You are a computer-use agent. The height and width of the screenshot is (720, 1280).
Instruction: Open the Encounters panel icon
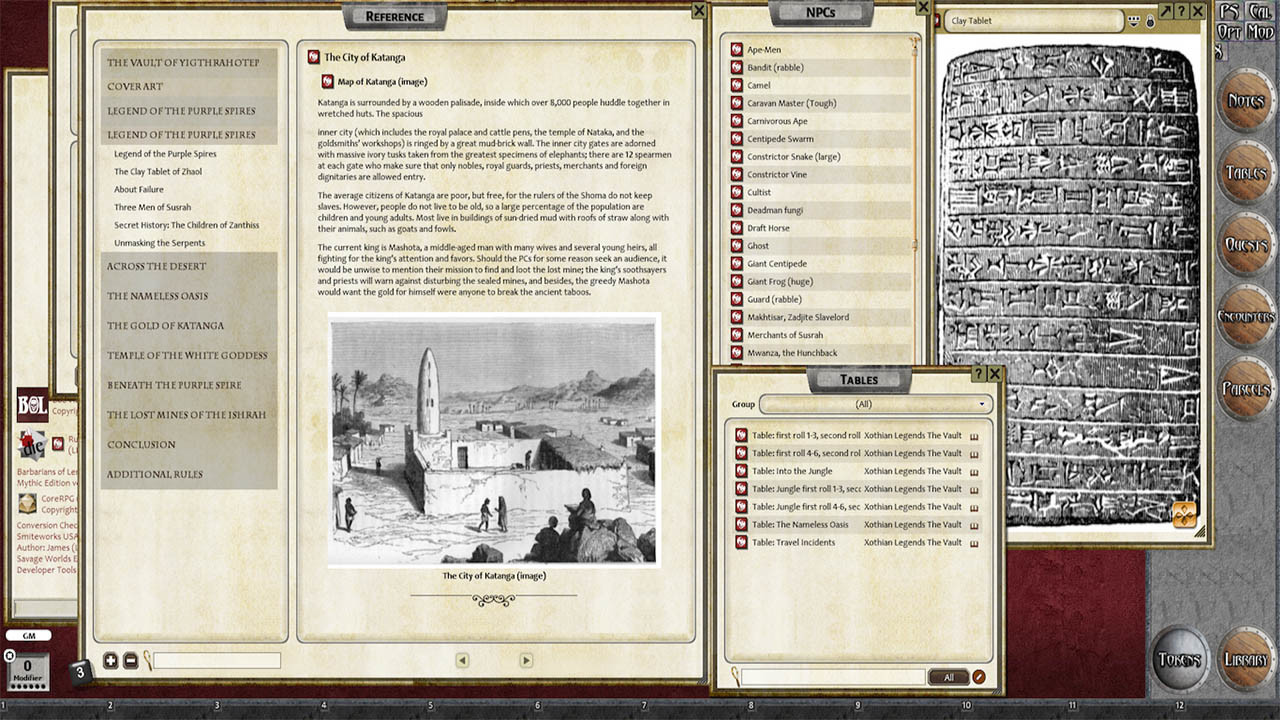pos(1245,315)
